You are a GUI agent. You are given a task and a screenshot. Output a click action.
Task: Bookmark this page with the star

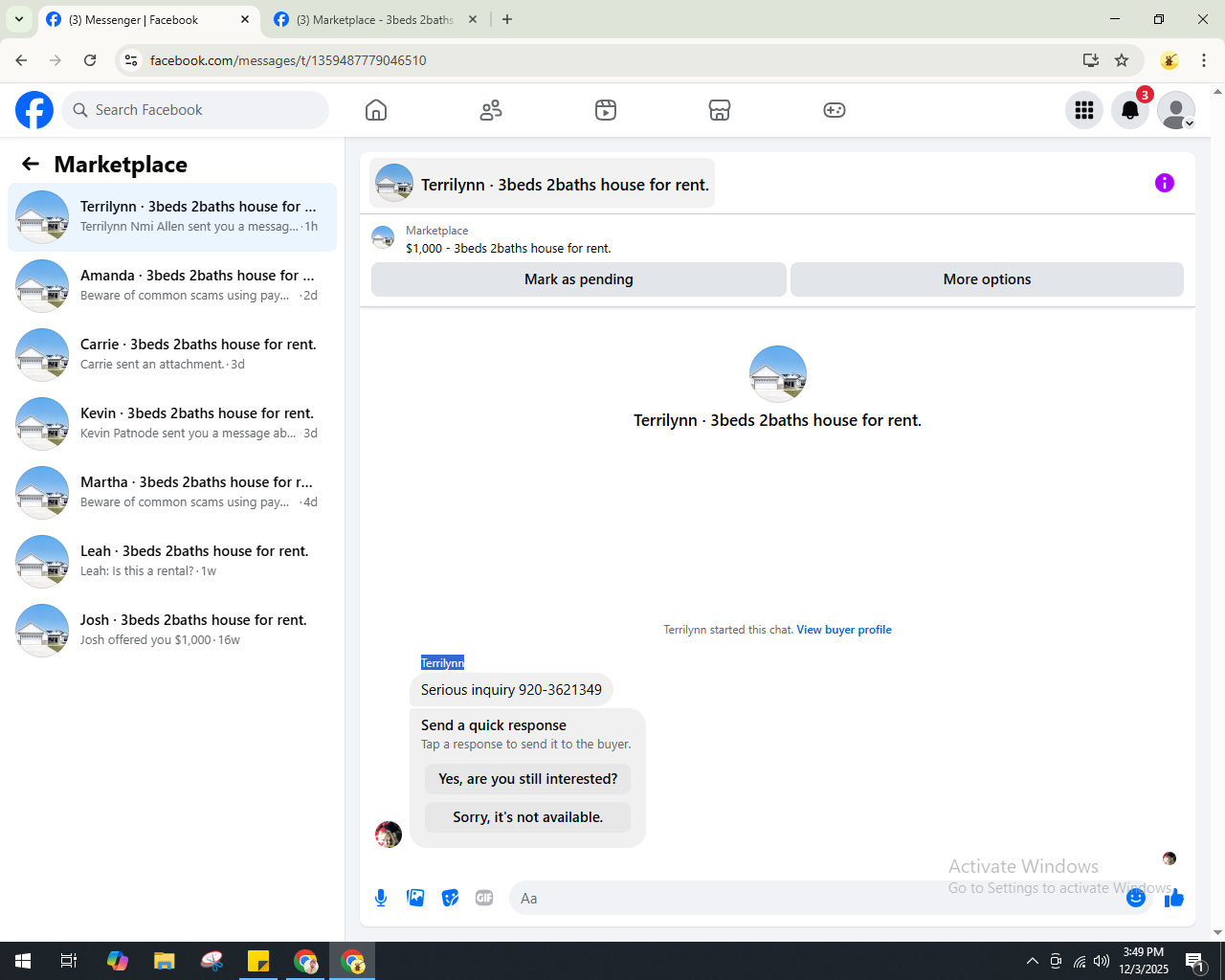tap(1122, 60)
